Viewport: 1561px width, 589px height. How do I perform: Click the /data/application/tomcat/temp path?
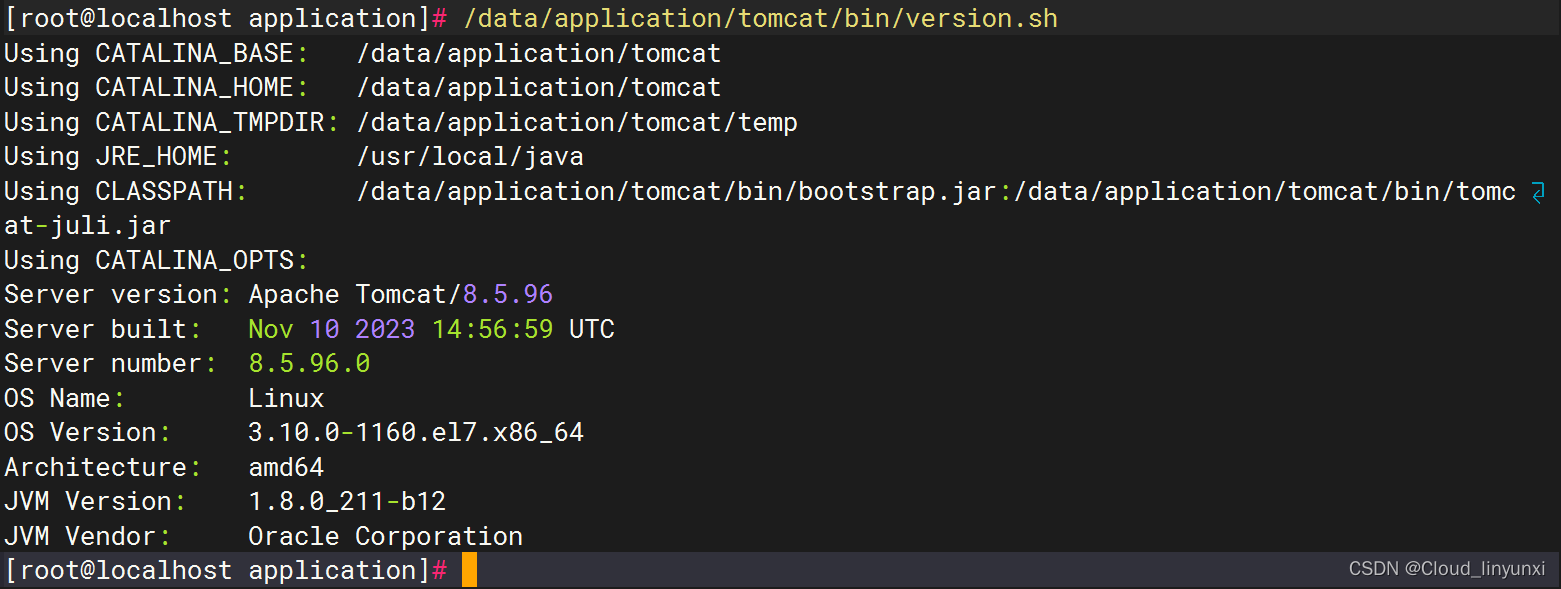pyautogui.click(x=577, y=122)
